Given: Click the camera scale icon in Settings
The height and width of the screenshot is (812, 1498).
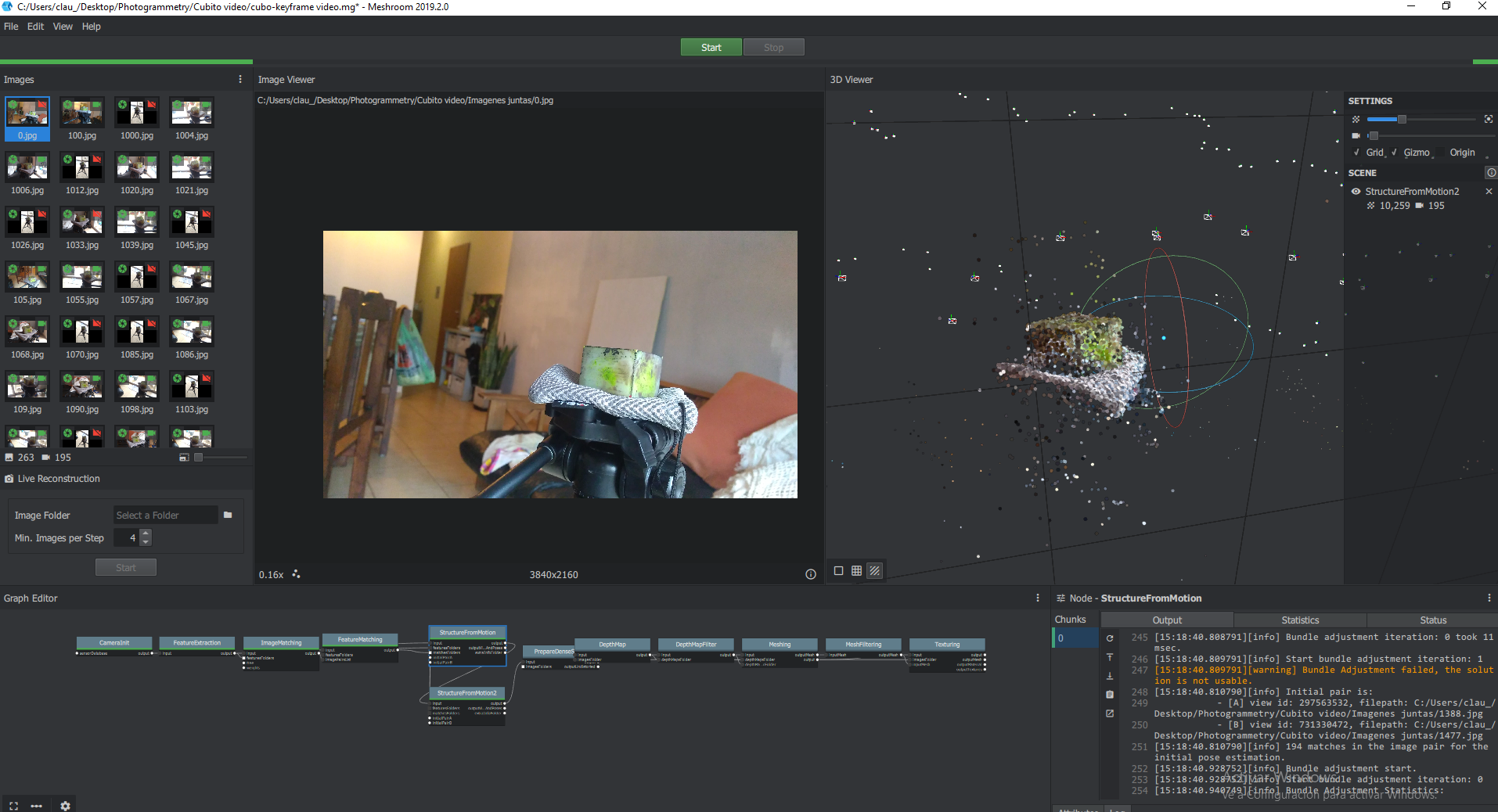Looking at the screenshot, I should (x=1356, y=135).
